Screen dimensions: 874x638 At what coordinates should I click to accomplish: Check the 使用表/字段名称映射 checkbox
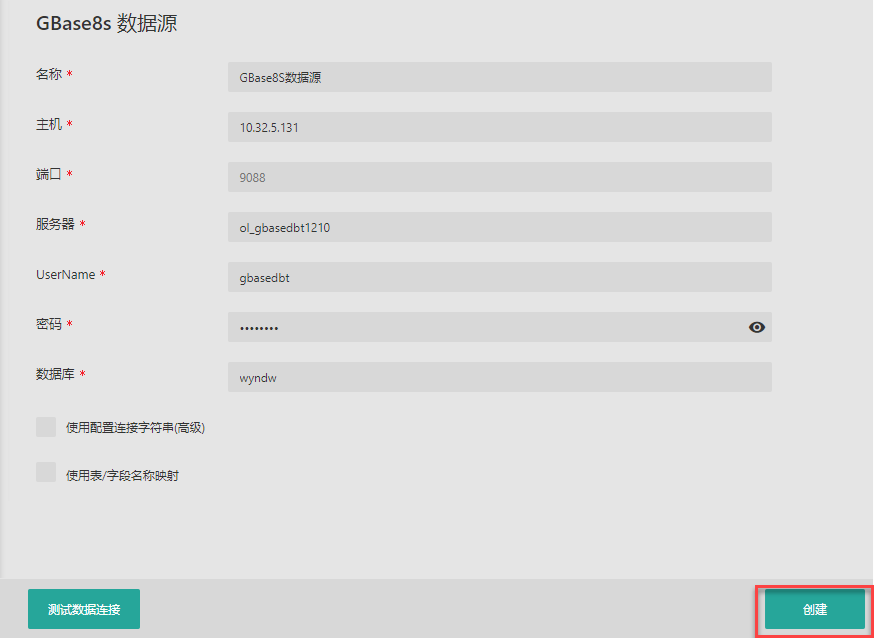(46, 472)
